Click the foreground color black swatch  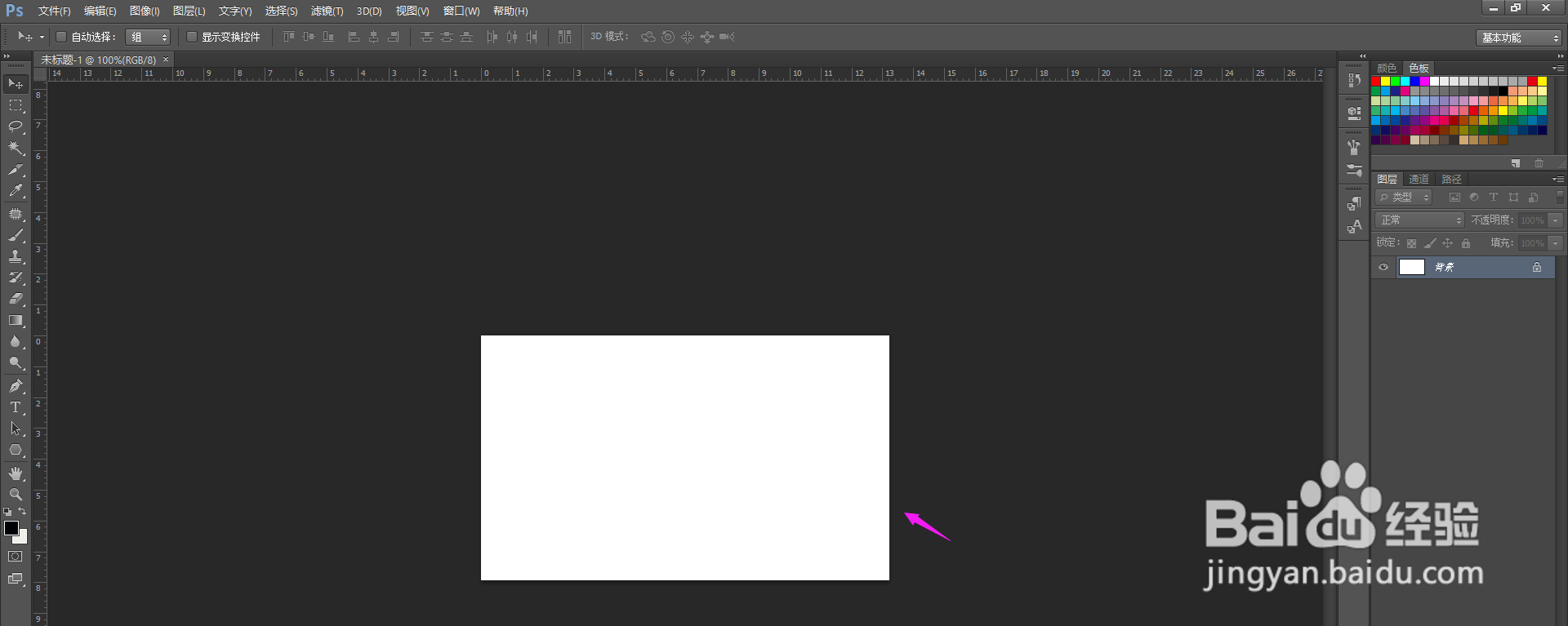tap(11, 528)
